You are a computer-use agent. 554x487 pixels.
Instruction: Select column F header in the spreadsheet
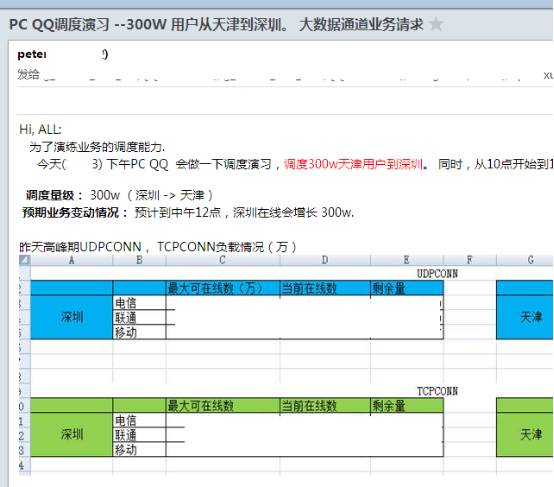(x=470, y=260)
